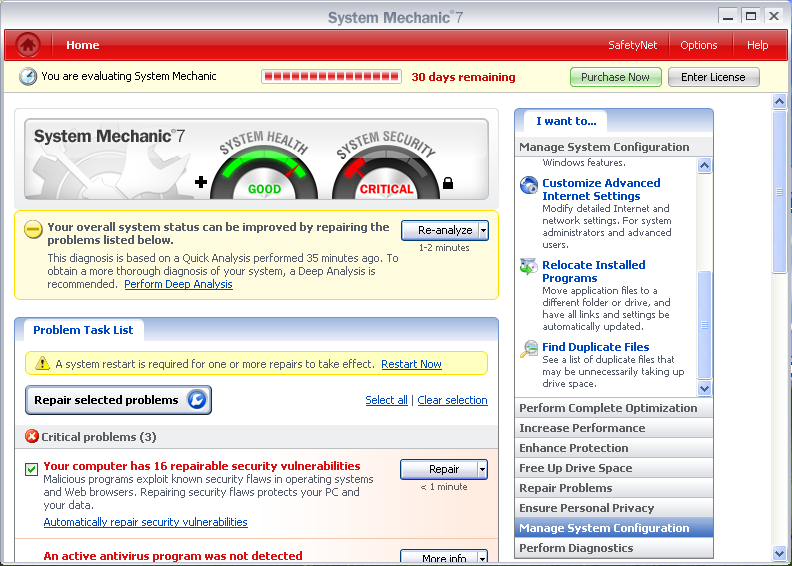792x566 pixels.
Task: Click the '30 days remaining' text
Action: click(x=463, y=77)
